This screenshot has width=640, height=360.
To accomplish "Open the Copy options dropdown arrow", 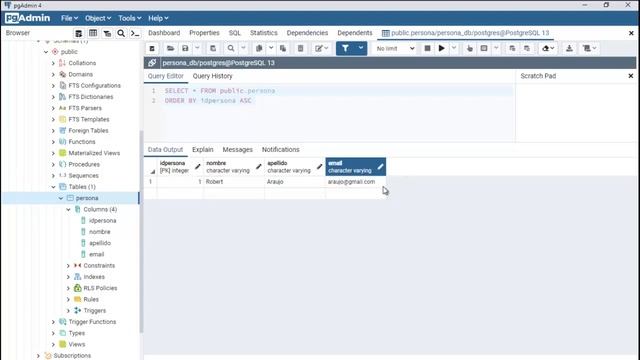I will click(271, 48).
